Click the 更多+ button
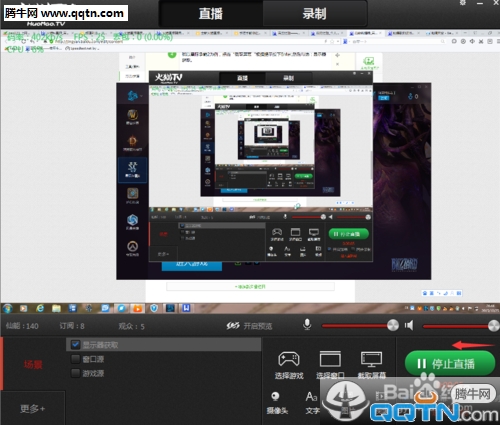 pos(32,408)
